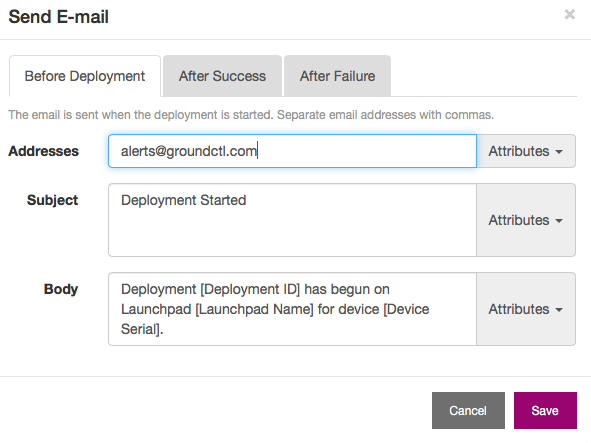Open Attributes dropdown for the Body
The width and height of the screenshot is (591, 443).
pos(526,309)
